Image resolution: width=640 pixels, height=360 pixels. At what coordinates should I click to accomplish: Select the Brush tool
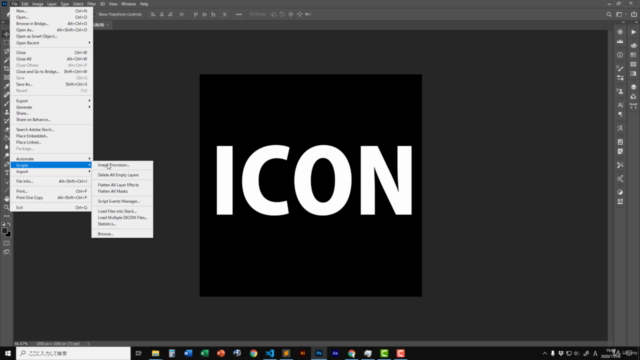point(6,103)
